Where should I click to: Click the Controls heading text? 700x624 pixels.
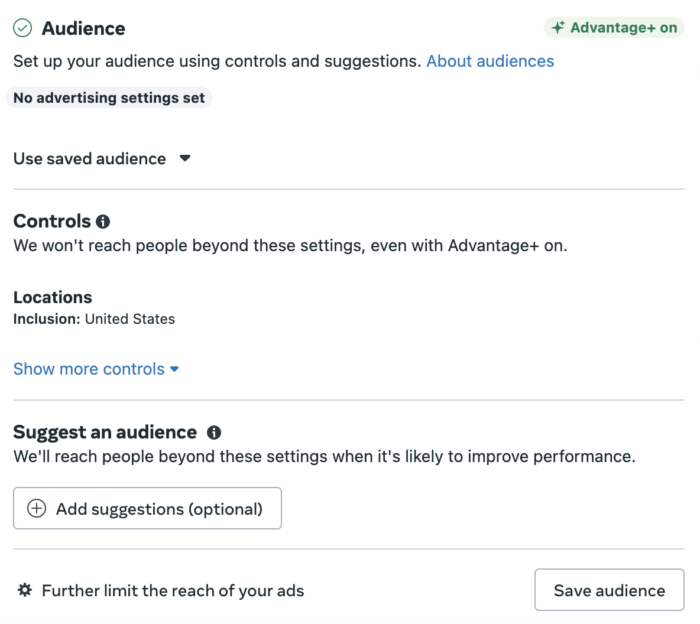tap(52, 221)
